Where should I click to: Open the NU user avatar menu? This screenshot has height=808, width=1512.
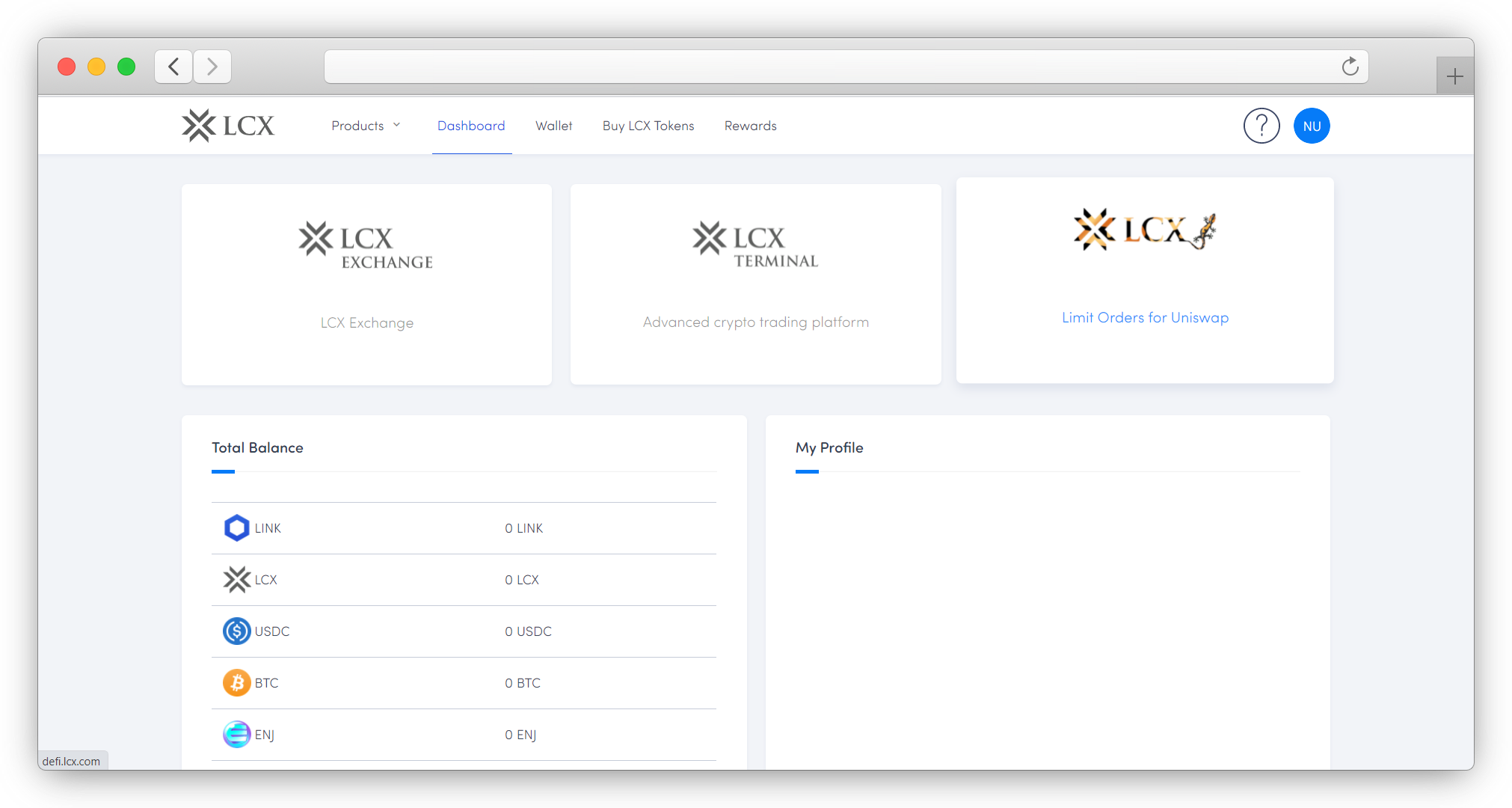(1312, 126)
